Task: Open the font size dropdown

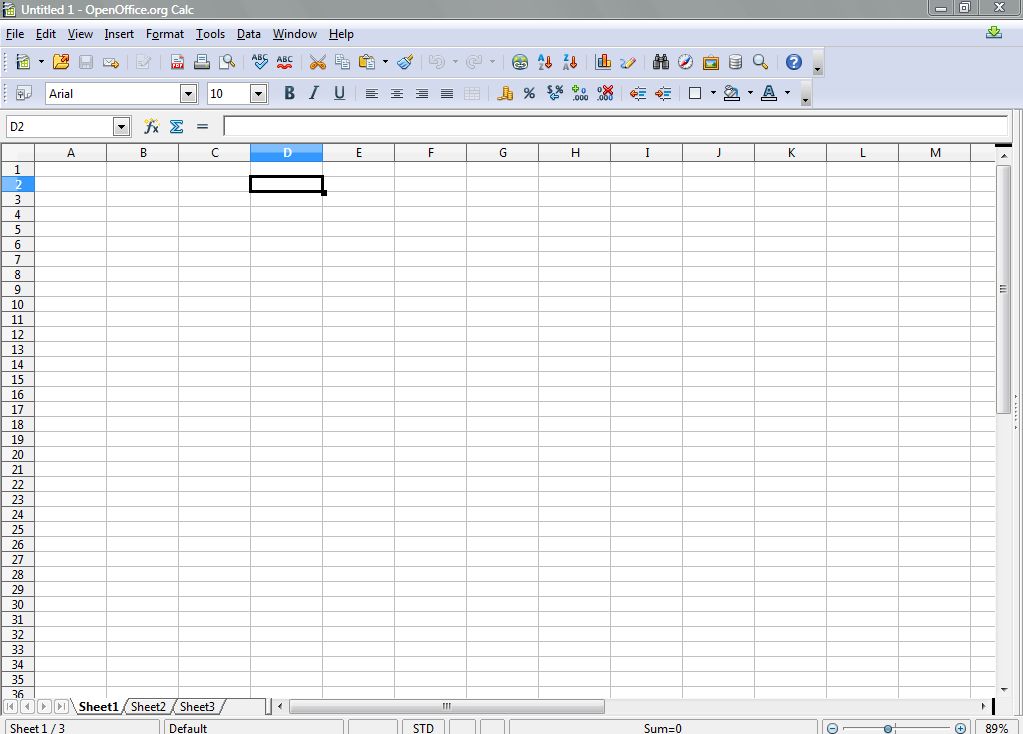Action: click(x=258, y=93)
